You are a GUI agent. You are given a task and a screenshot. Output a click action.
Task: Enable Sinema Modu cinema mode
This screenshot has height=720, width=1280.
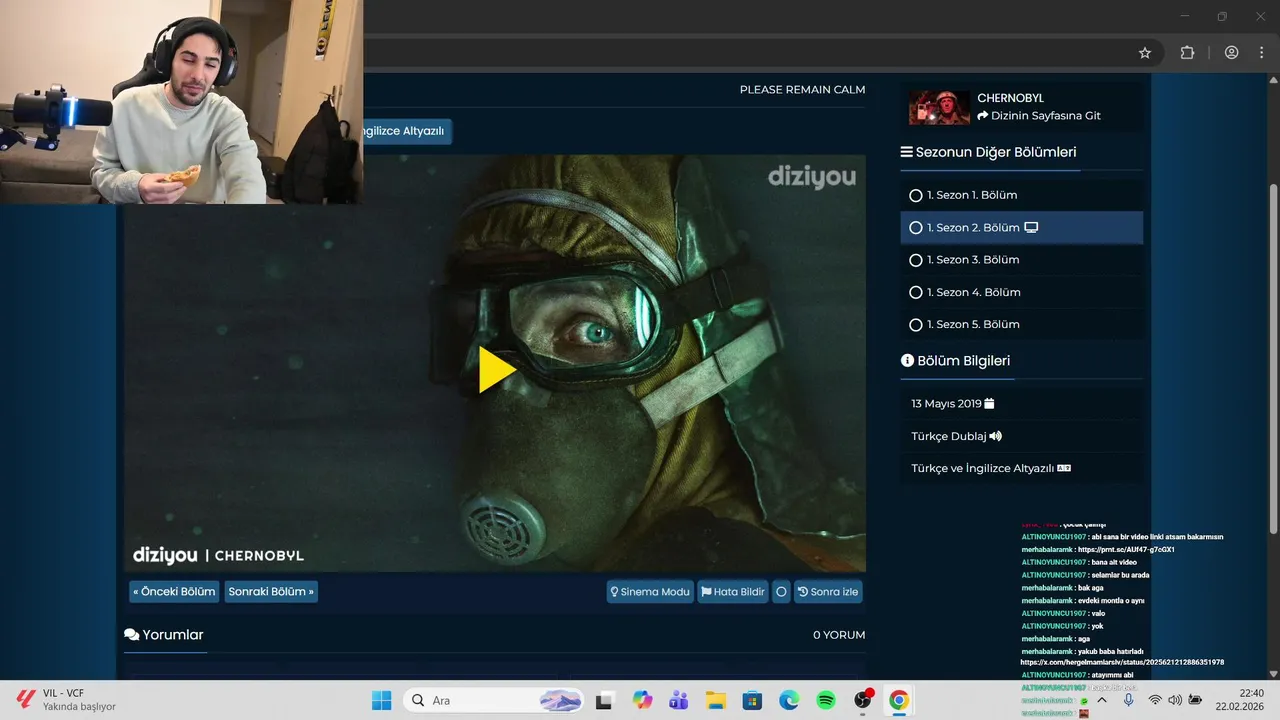(650, 592)
